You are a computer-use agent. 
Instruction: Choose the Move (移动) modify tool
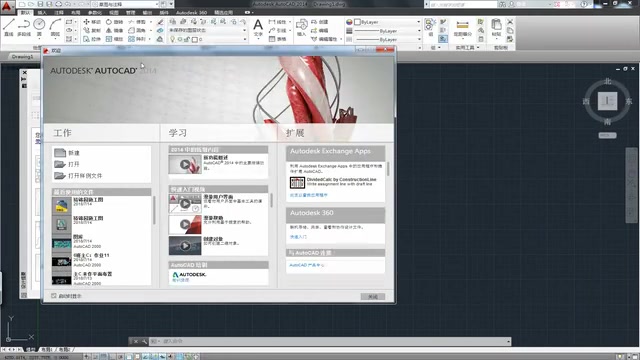[x=92, y=22]
